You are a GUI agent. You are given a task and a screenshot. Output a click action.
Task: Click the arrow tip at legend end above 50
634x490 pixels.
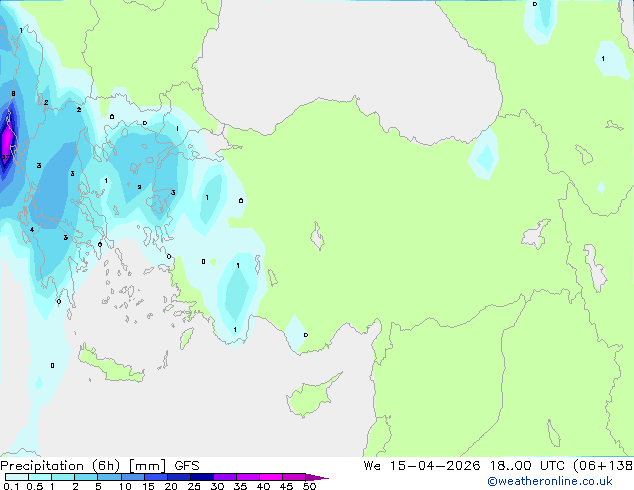317,477
